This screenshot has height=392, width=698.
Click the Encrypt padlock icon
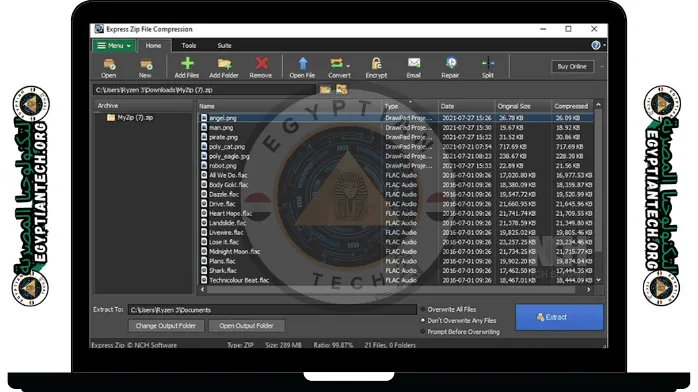click(x=377, y=64)
